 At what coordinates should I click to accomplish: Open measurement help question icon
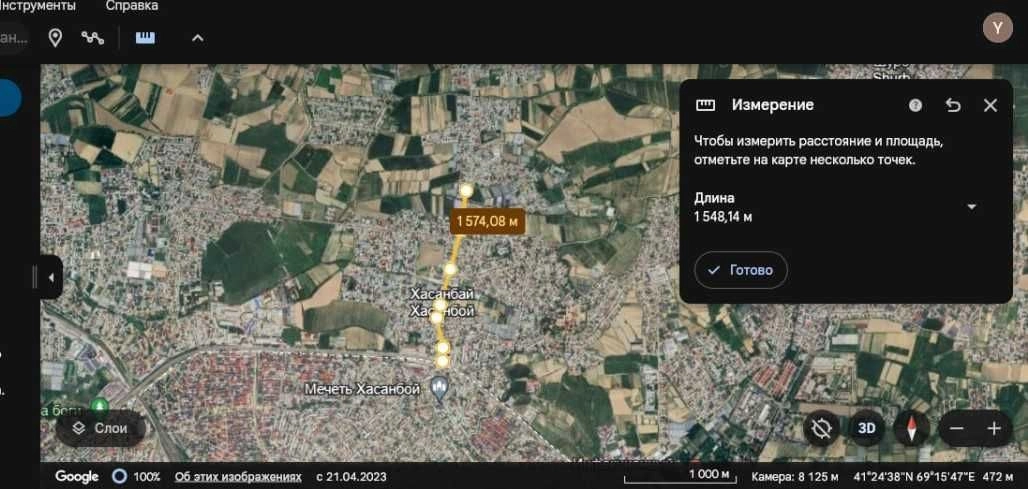(915, 105)
